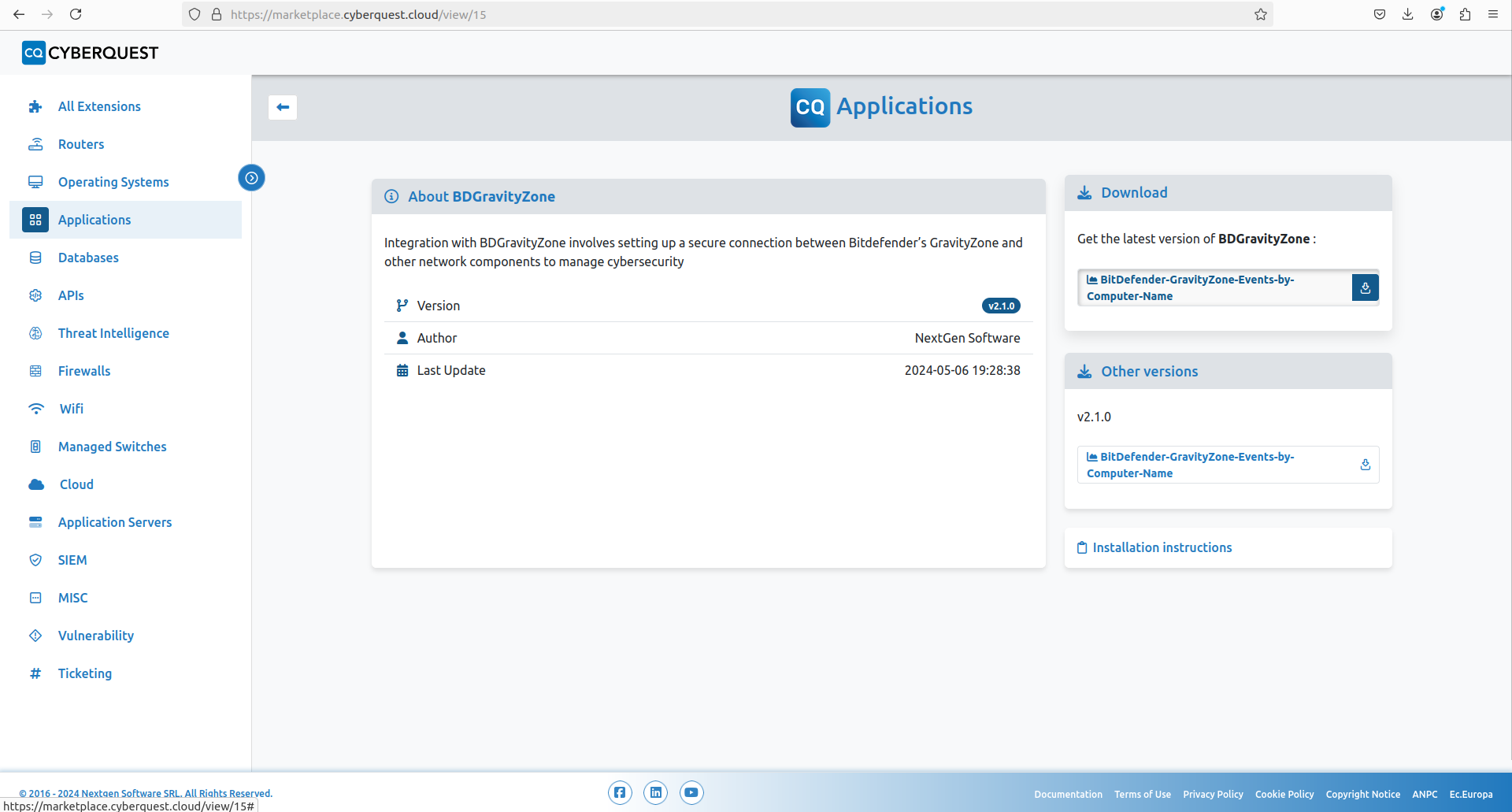Expand Installation instructions panel
The width and height of the screenshot is (1512, 812).
1162,547
